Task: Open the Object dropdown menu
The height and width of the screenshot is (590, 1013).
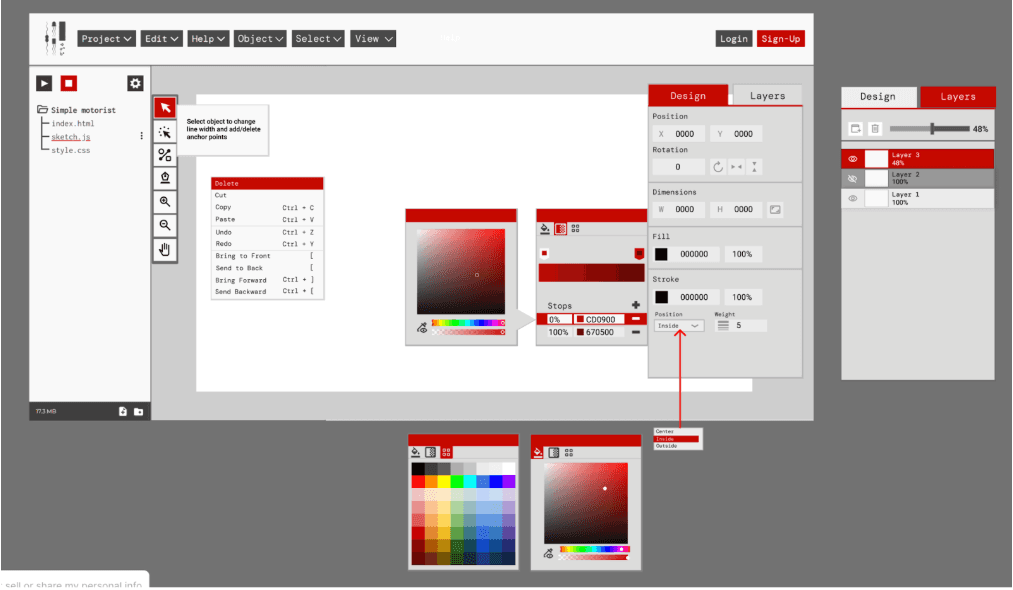Action: [260, 39]
